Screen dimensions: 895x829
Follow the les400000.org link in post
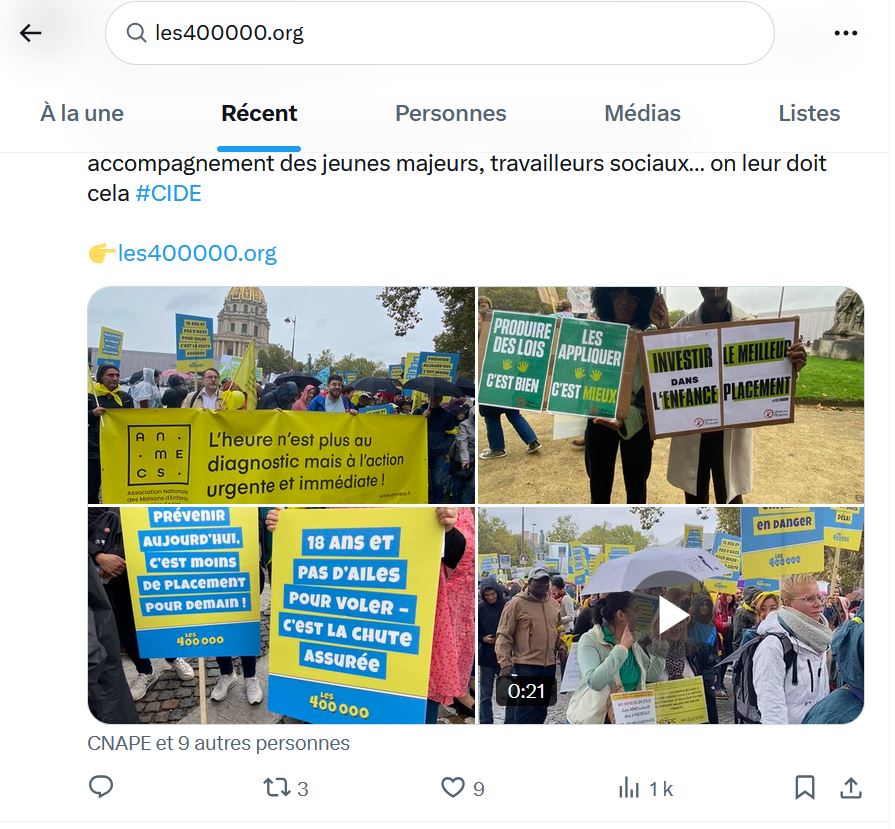197,253
